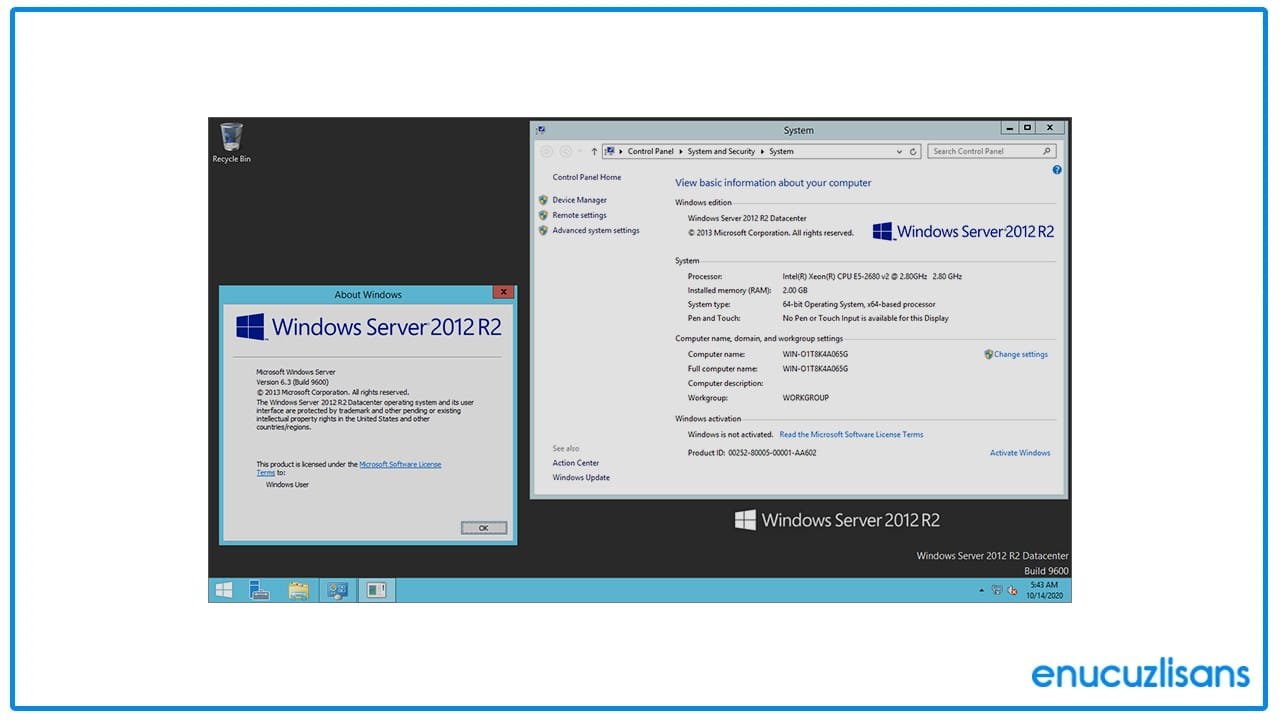Select the About Windows taskbar icon
The width and height of the screenshot is (1280, 720).
(376, 590)
